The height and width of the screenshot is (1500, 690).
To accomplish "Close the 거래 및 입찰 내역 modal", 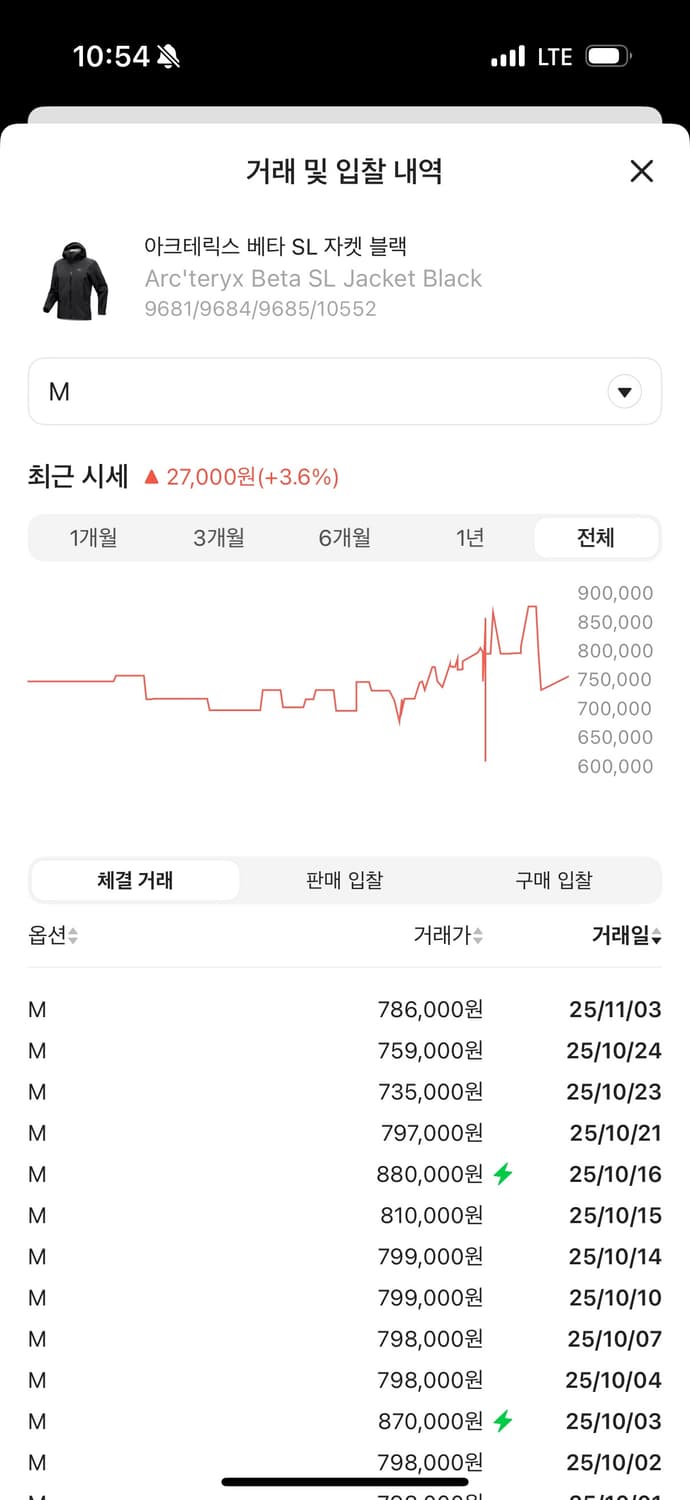I will 641,171.
